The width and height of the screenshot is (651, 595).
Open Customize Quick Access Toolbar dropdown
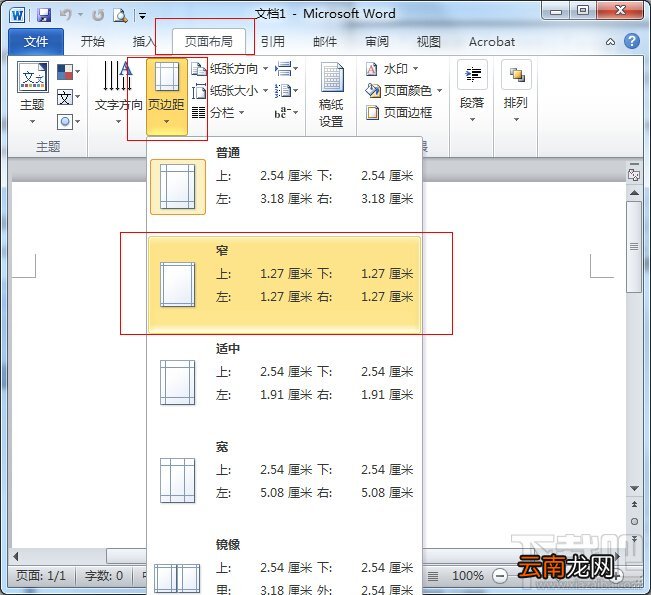[142, 16]
